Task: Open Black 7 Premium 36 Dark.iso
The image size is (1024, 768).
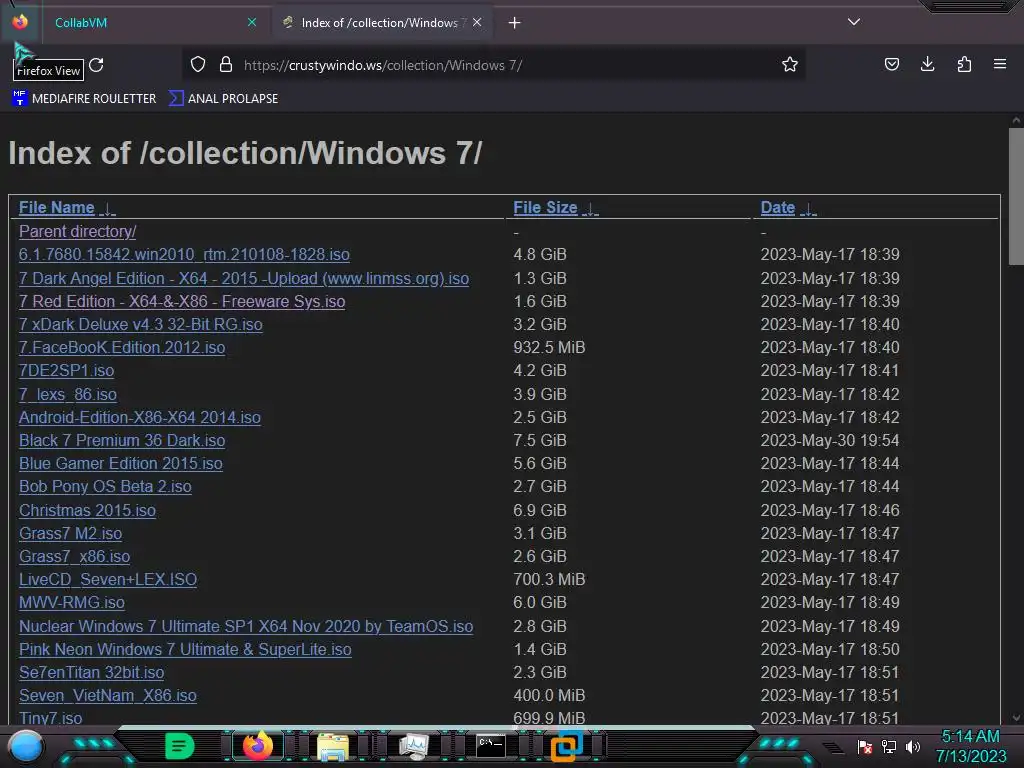Action: coord(122,440)
